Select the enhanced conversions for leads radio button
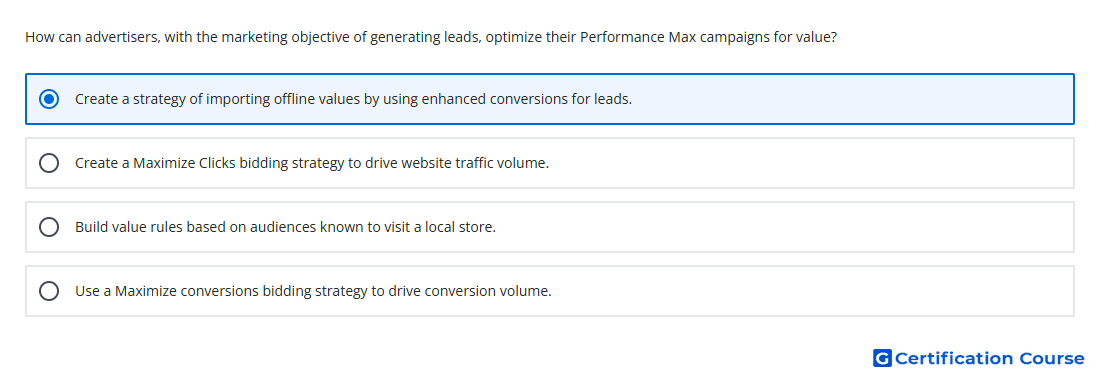Image resolution: width=1100 pixels, height=377 pixels. point(49,99)
